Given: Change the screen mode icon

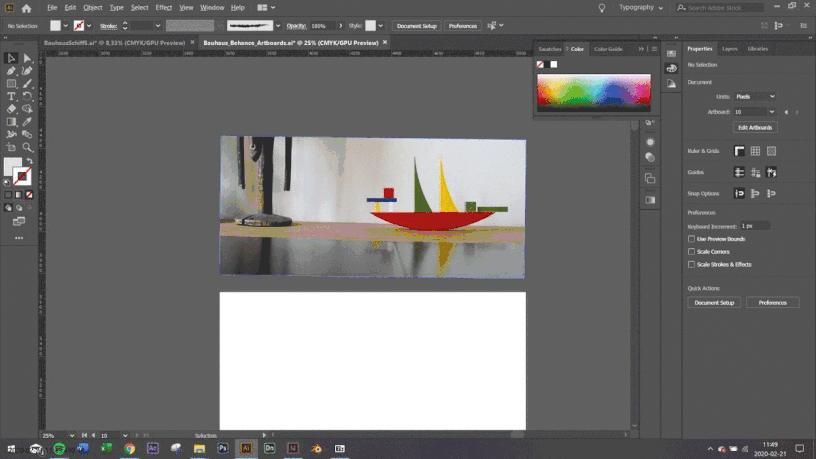Looking at the screenshot, I should (19, 222).
